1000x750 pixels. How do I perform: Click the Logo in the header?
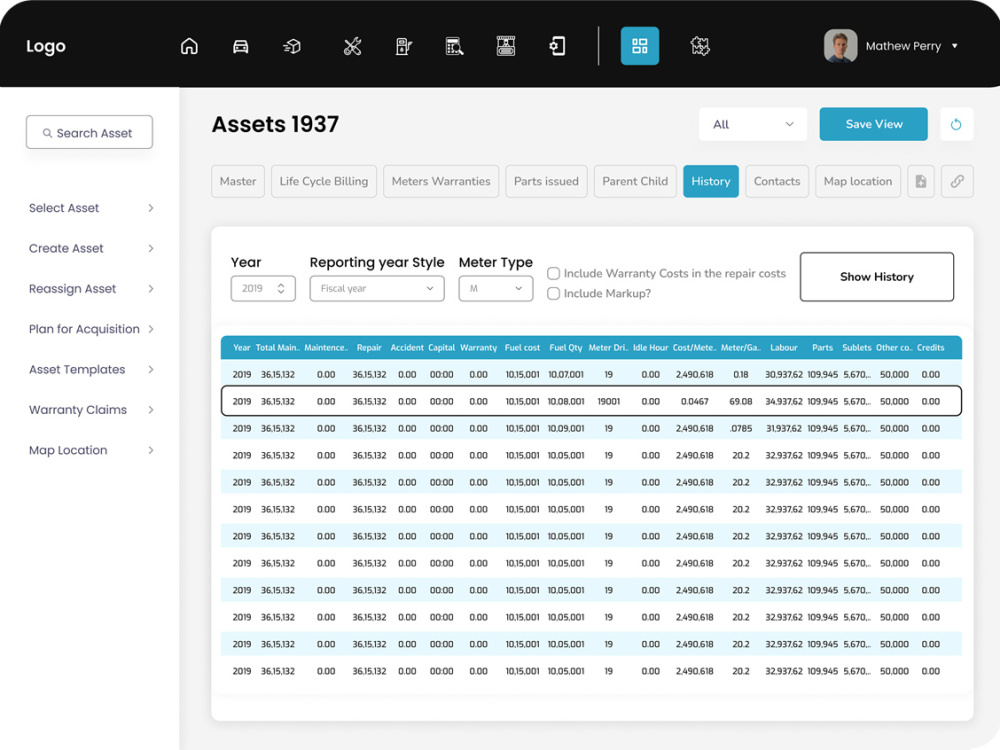pyautogui.click(x=46, y=46)
